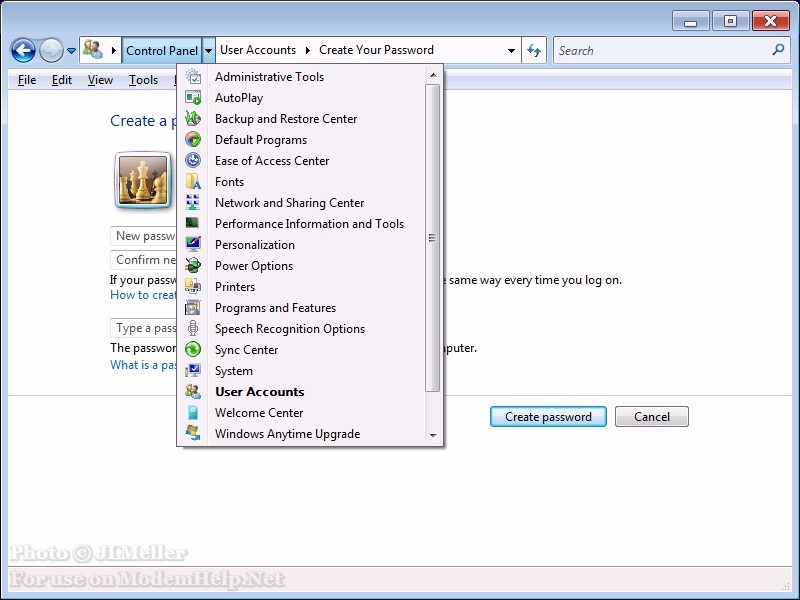Screen dimensions: 800x600
Task: Select Network and Sharing Center
Action: pos(289,203)
